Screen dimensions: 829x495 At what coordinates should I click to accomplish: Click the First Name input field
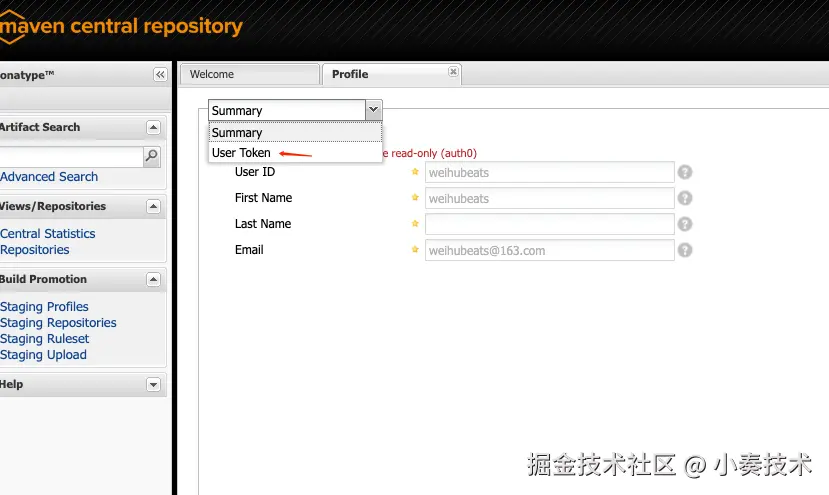tap(549, 198)
